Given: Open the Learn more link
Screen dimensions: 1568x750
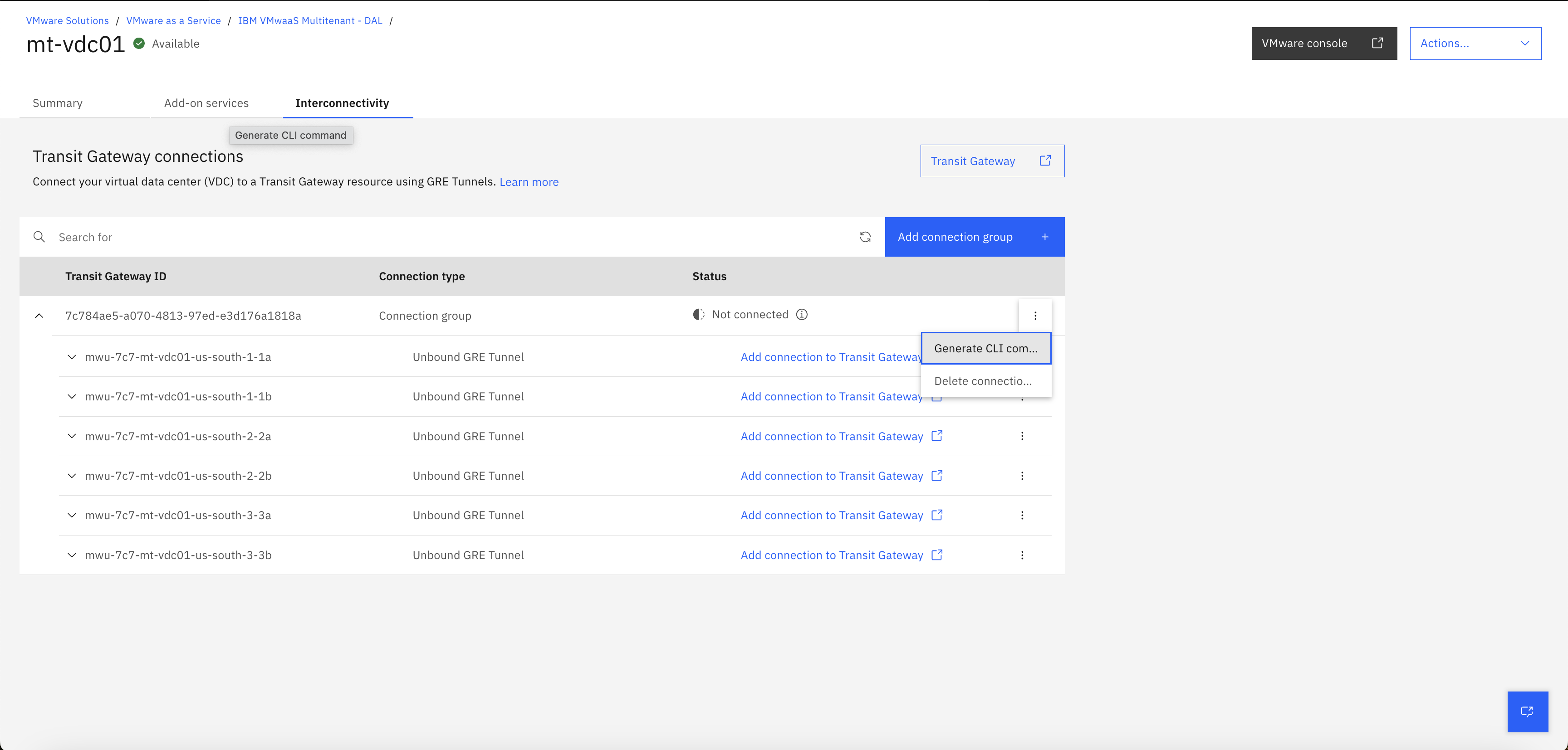Looking at the screenshot, I should [x=529, y=182].
